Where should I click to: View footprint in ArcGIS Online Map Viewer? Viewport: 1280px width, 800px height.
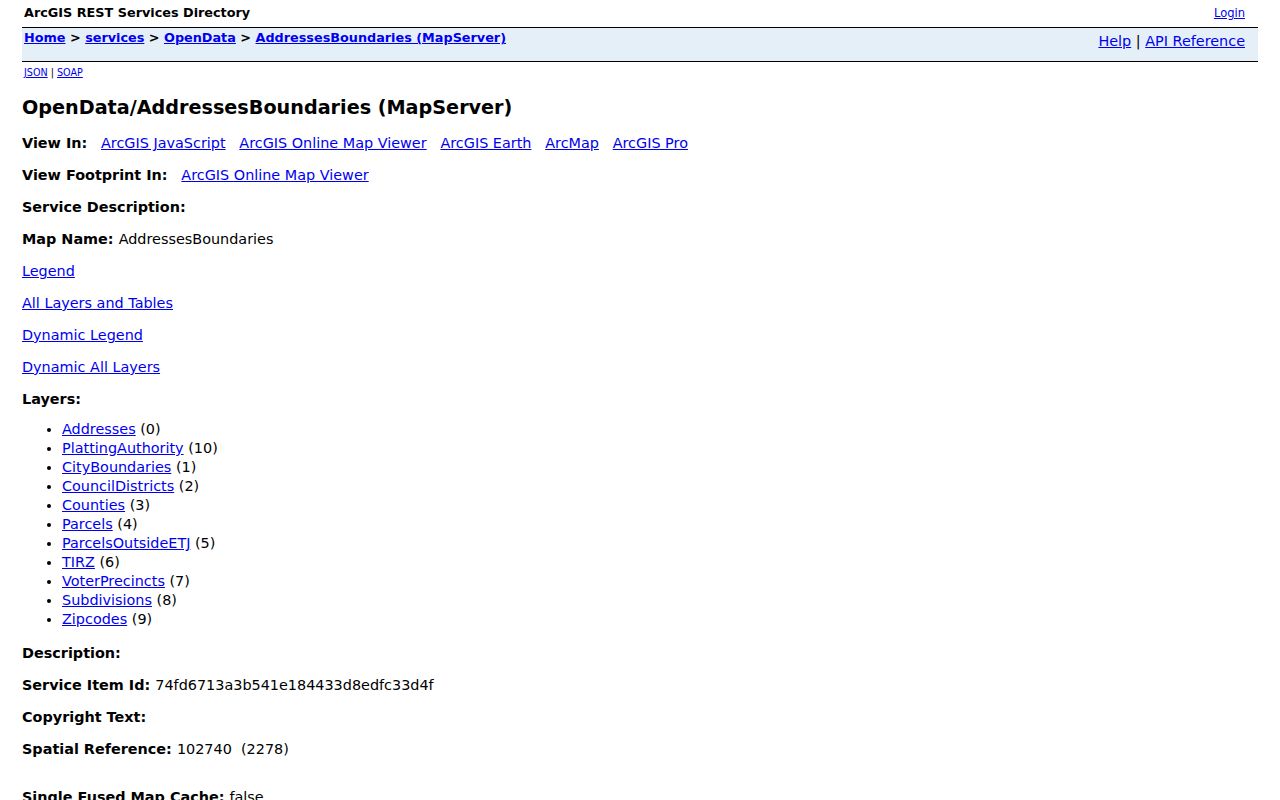[275, 175]
